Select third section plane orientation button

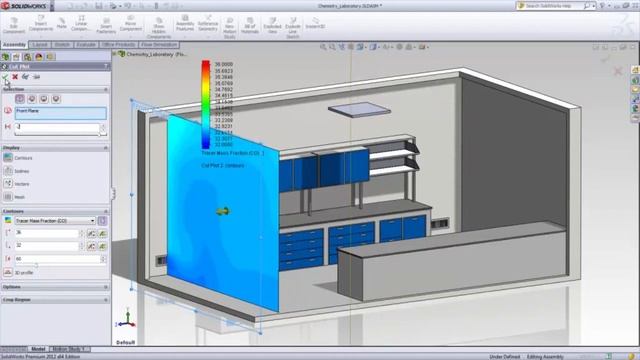[x=44, y=99]
